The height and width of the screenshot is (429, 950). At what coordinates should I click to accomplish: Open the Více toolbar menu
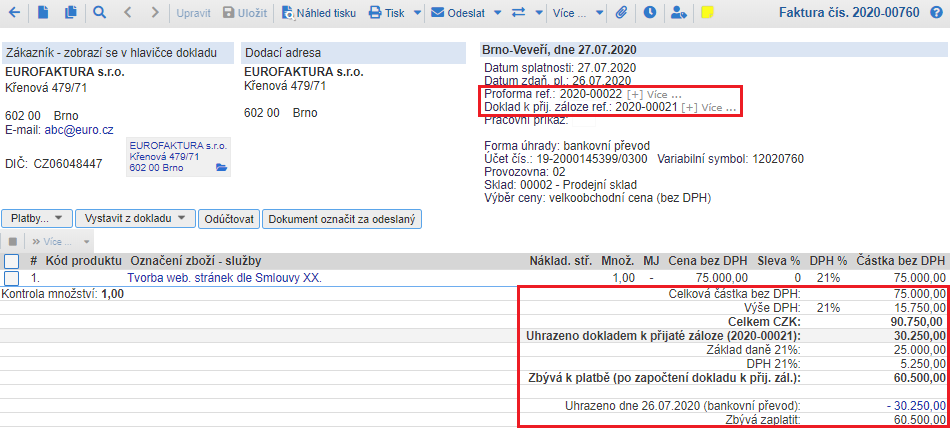tap(584, 13)
